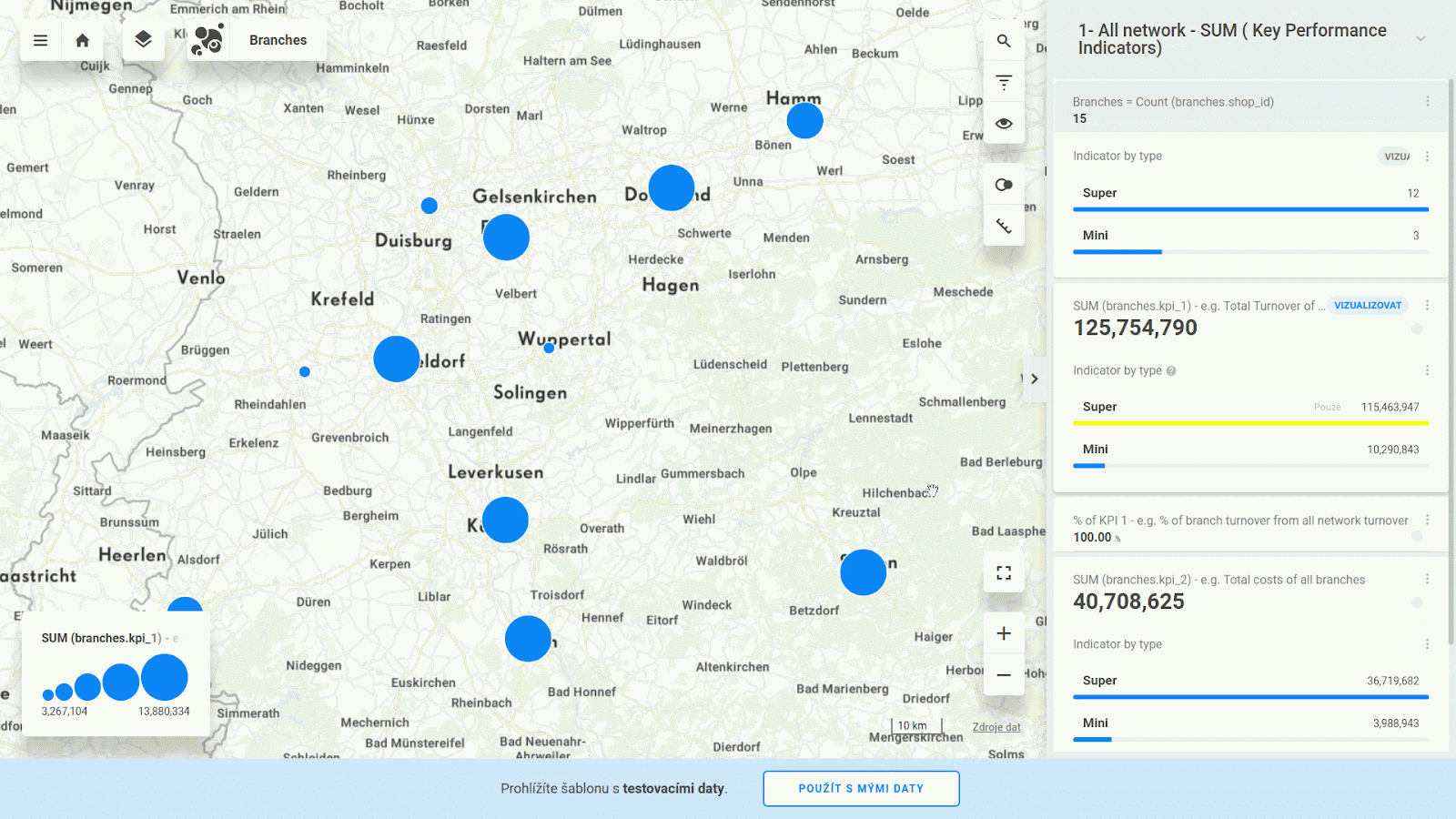Zoom out on the map

[x=1004, y=675]
